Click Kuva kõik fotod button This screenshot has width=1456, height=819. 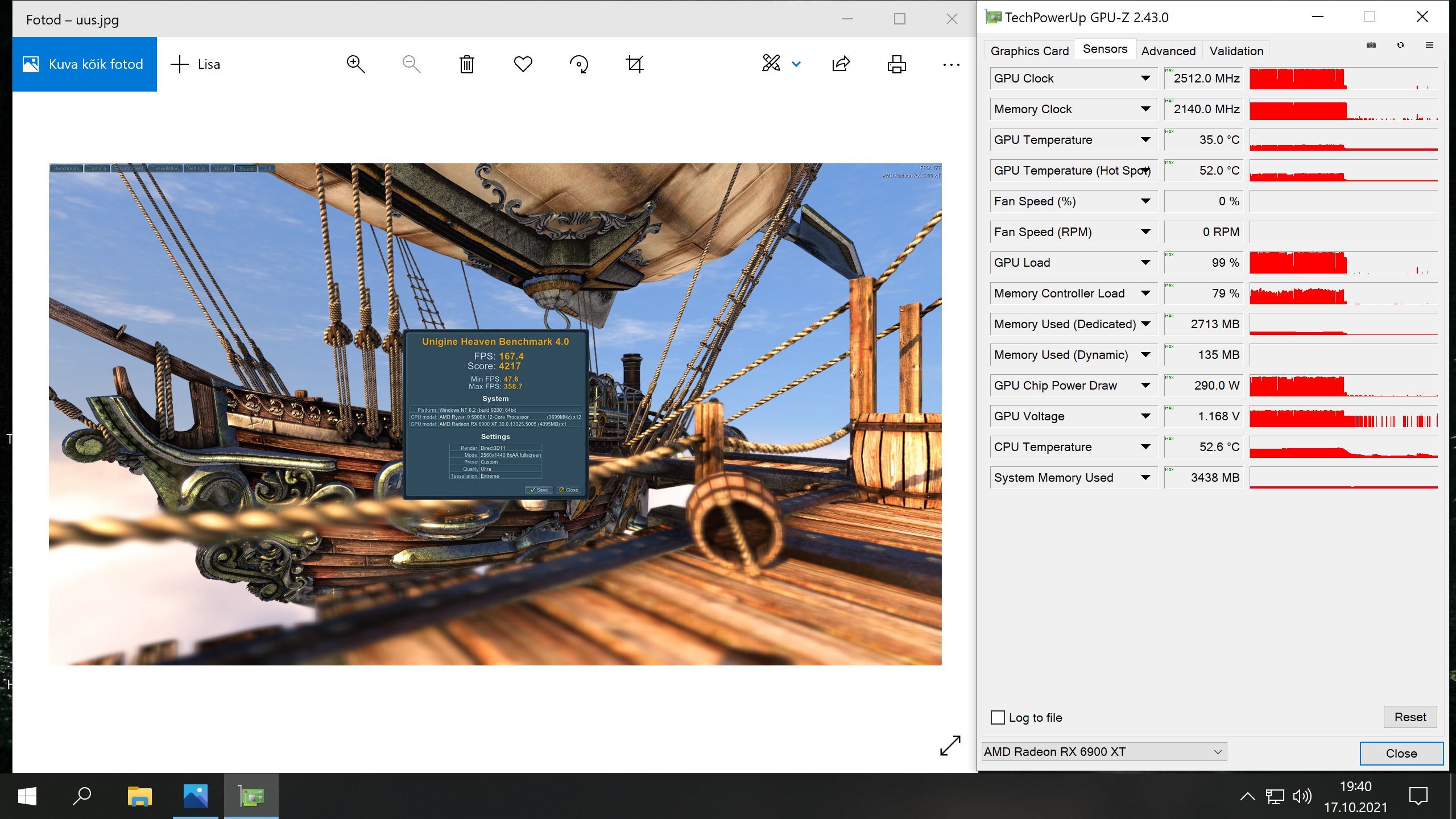[x=84, y=64]
